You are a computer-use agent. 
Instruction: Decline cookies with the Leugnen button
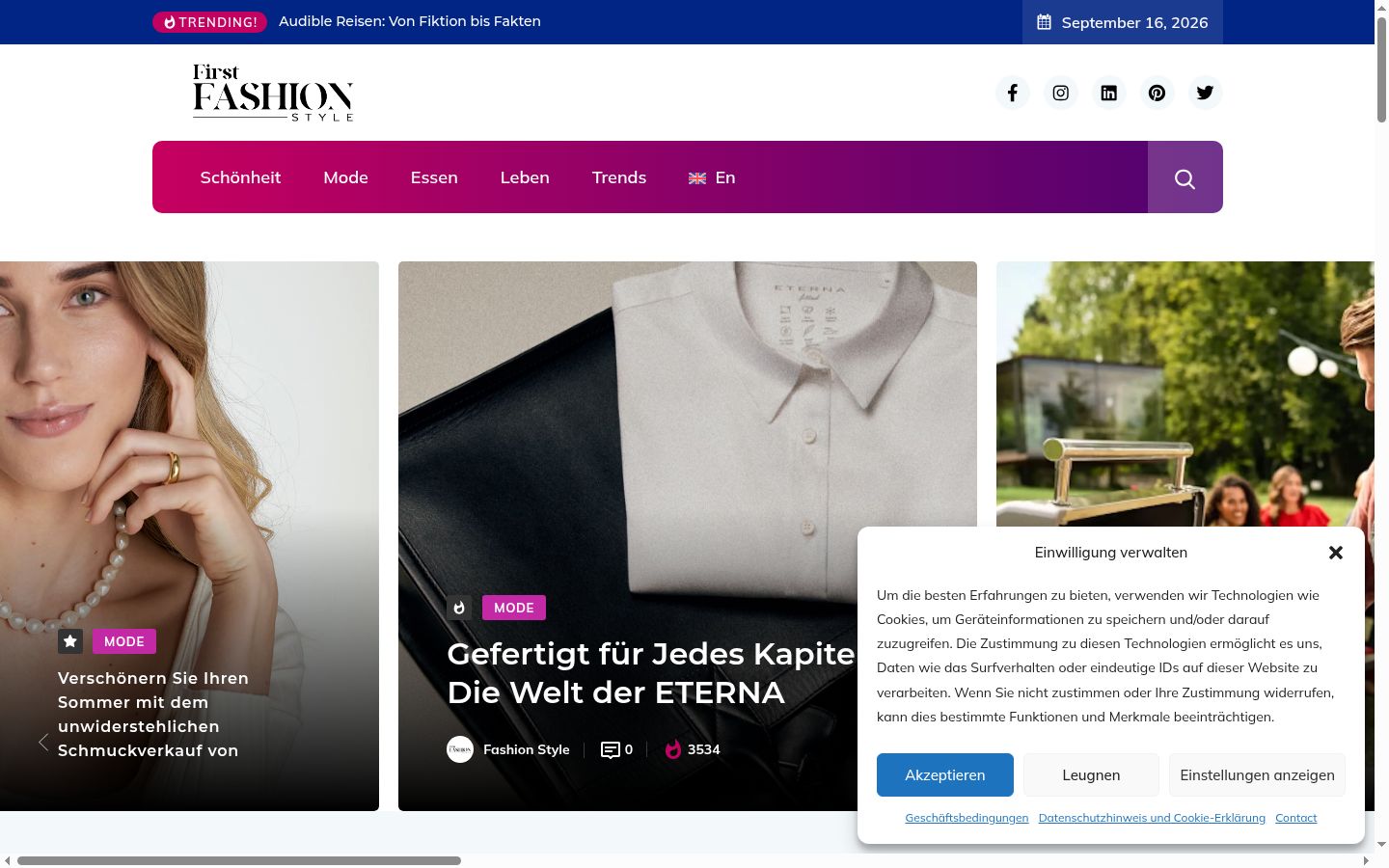(x=1091, y=774)
